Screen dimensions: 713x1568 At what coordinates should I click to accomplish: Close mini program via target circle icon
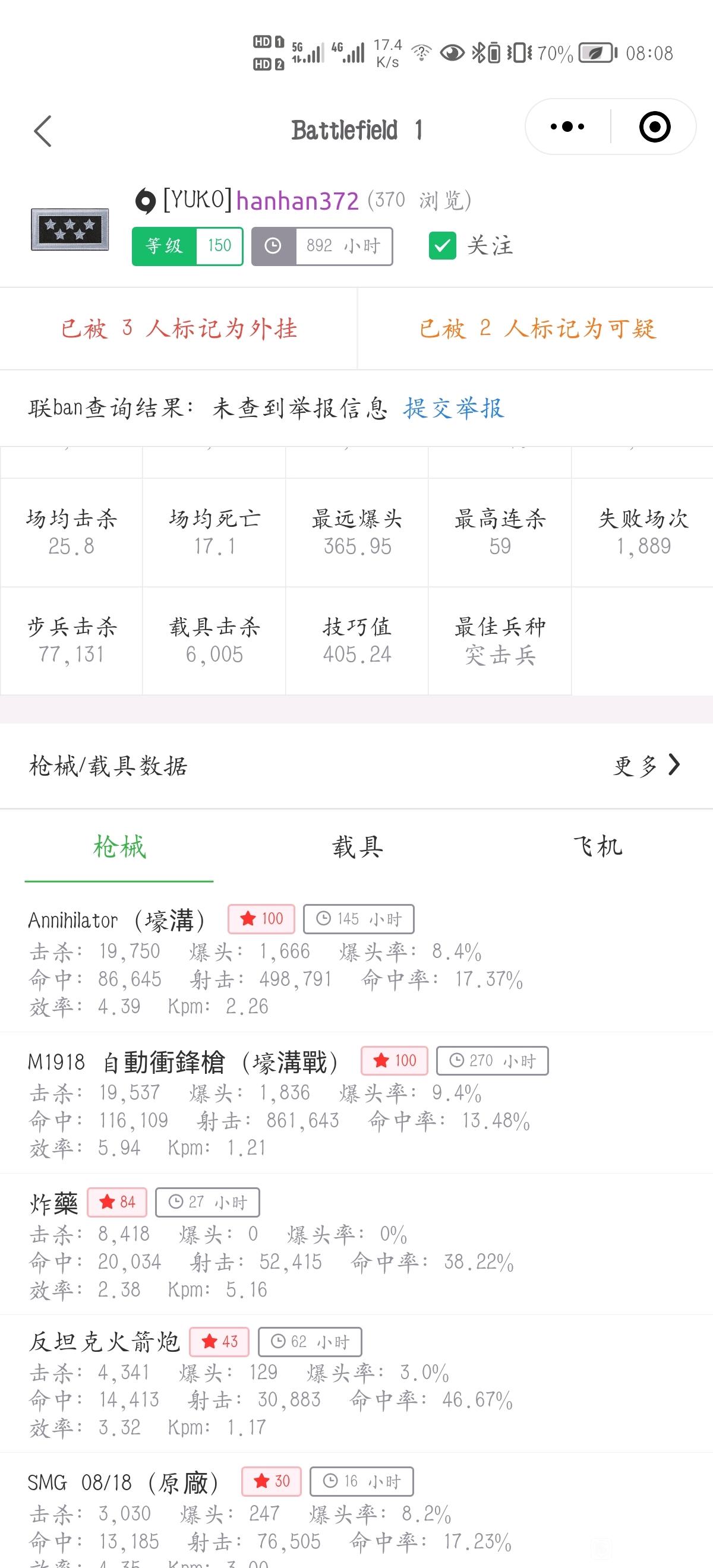(655, 127)
